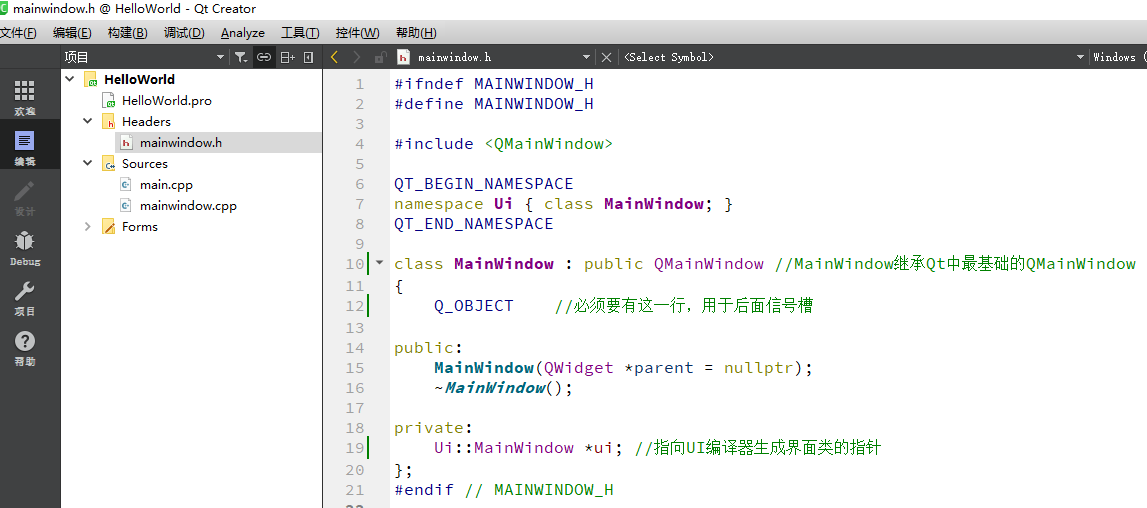Select mainwindow.cpp in project tree
Image resolution: width=1147 pixels, height=508 pixels.
[188, 206]
